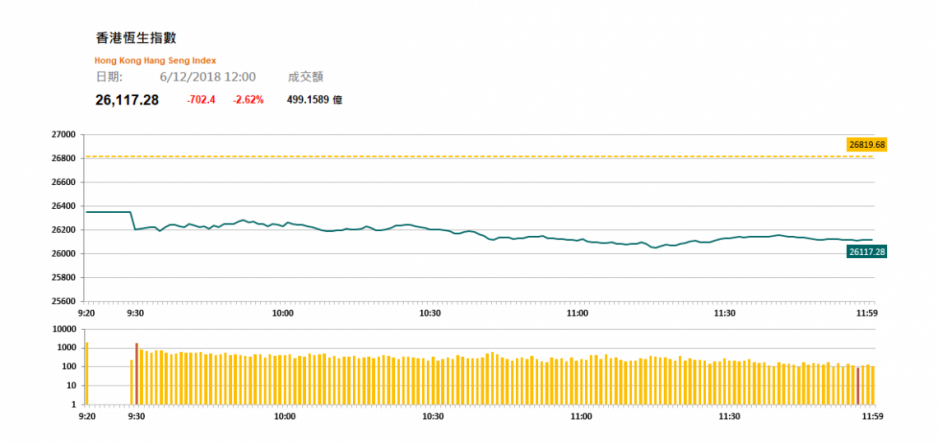Click the red change value -702.4
938x444 pixels.
[x=200, y=101]
